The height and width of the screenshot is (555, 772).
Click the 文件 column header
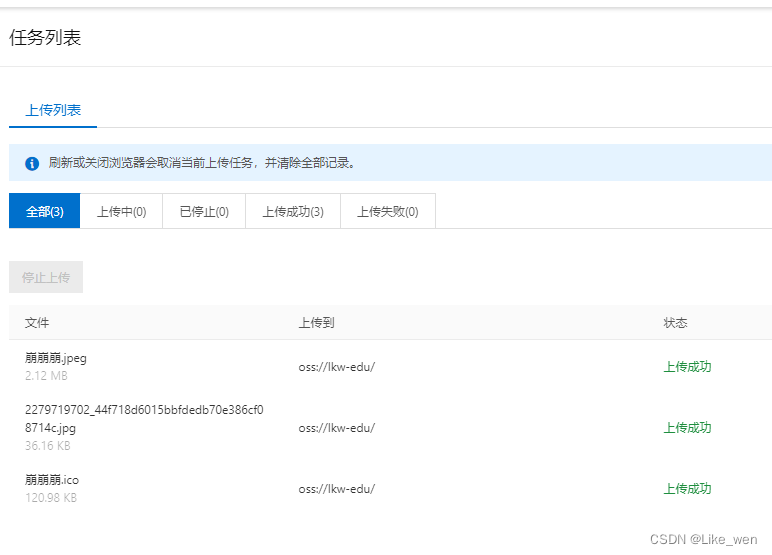[37, 323]
